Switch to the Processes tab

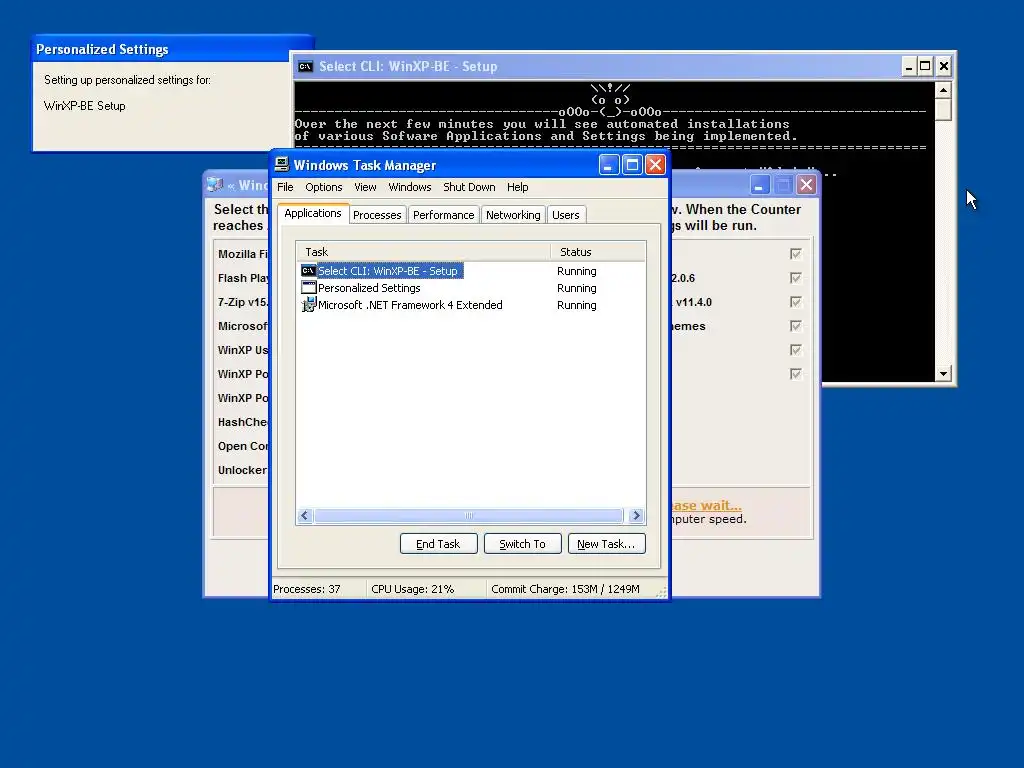tap(377, 215)
